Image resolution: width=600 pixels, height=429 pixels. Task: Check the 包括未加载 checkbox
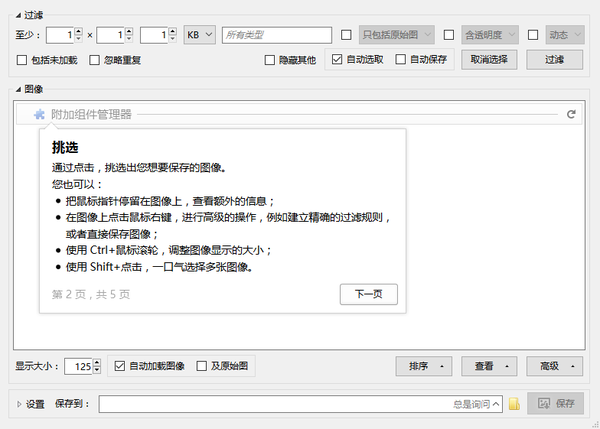point(22,60)
